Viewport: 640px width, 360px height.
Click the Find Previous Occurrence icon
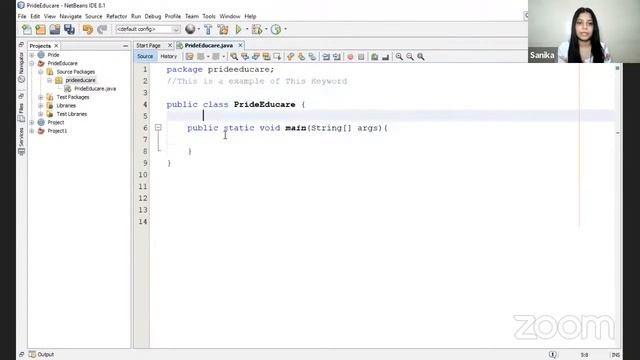pos(245,57)
